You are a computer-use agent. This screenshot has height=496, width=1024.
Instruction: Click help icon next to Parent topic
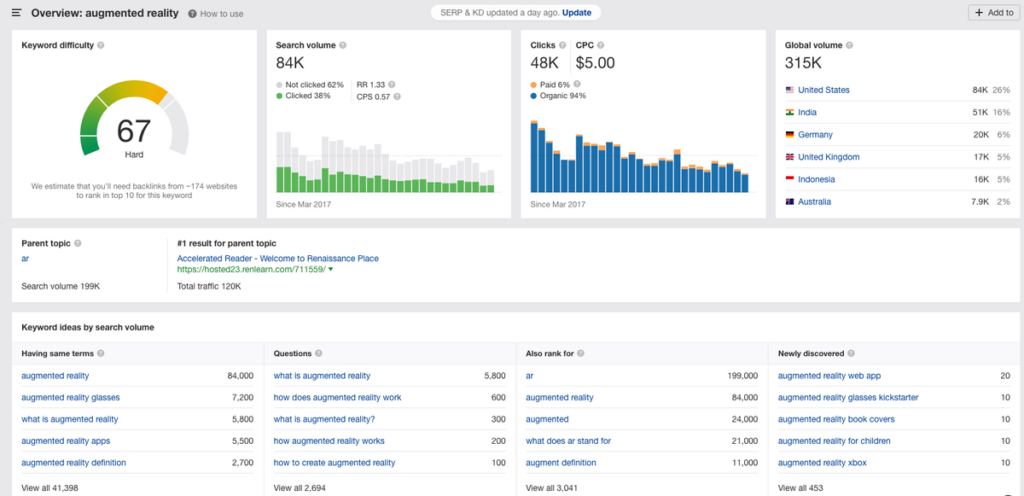78,243
